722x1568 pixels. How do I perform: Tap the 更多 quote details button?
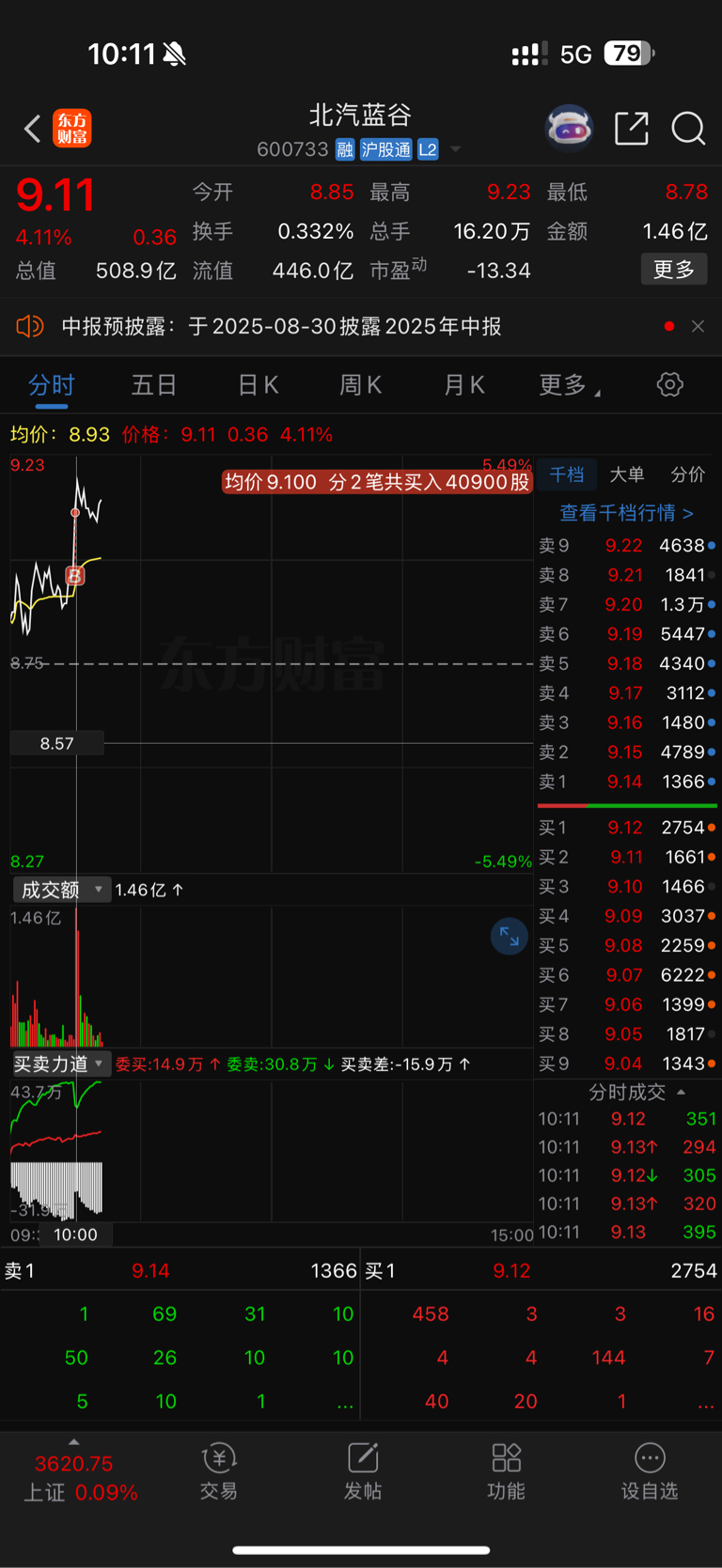tap(674, 270)
